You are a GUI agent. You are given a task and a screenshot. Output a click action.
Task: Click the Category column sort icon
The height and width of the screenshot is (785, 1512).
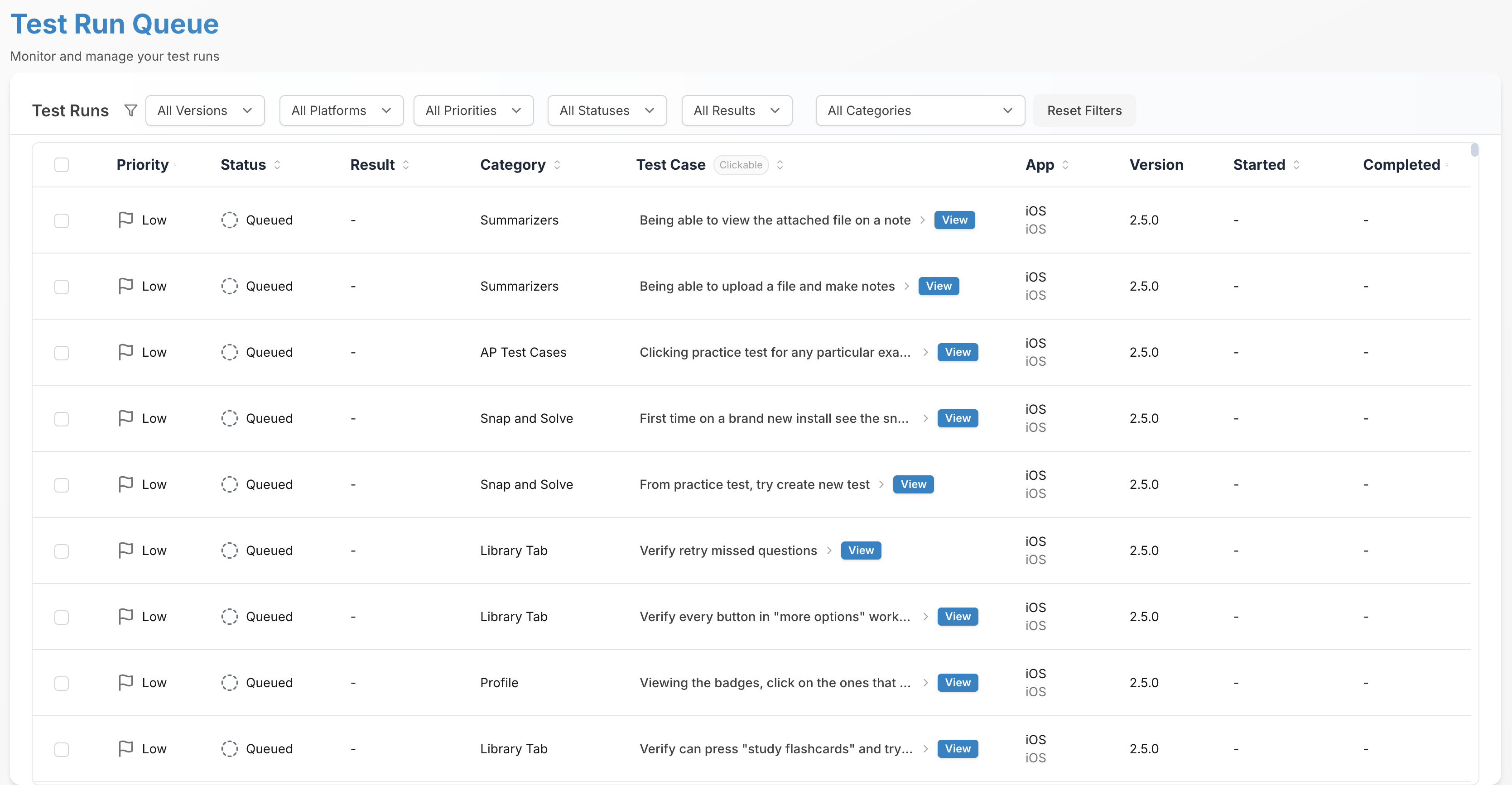[557, 165]
